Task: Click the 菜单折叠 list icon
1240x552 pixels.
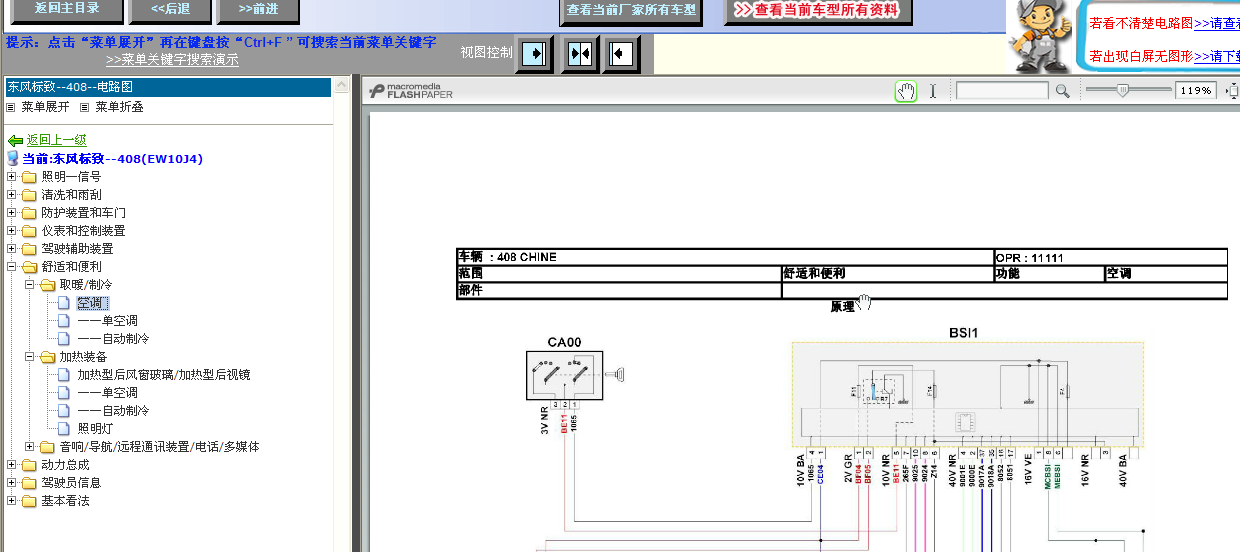Action: point(85,107)
